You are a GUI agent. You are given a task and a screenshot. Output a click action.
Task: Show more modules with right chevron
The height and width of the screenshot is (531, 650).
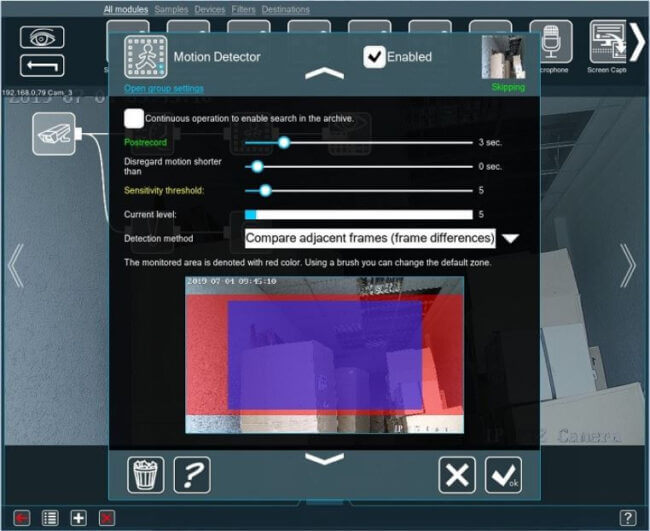[x=638, y=41]
